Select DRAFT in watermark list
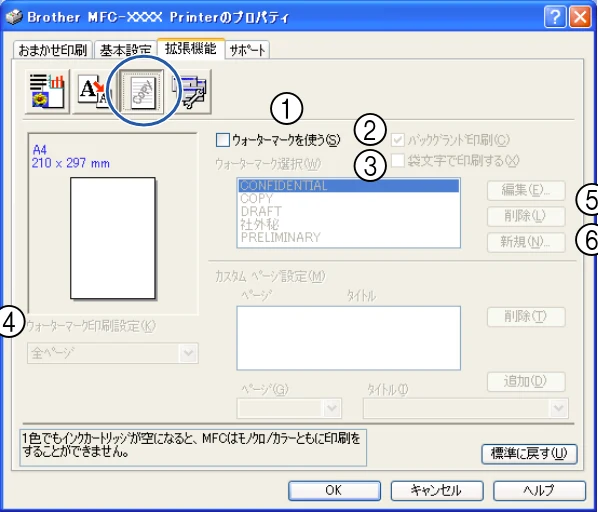Viewport: 598px width, 512px height. [349, 211]
